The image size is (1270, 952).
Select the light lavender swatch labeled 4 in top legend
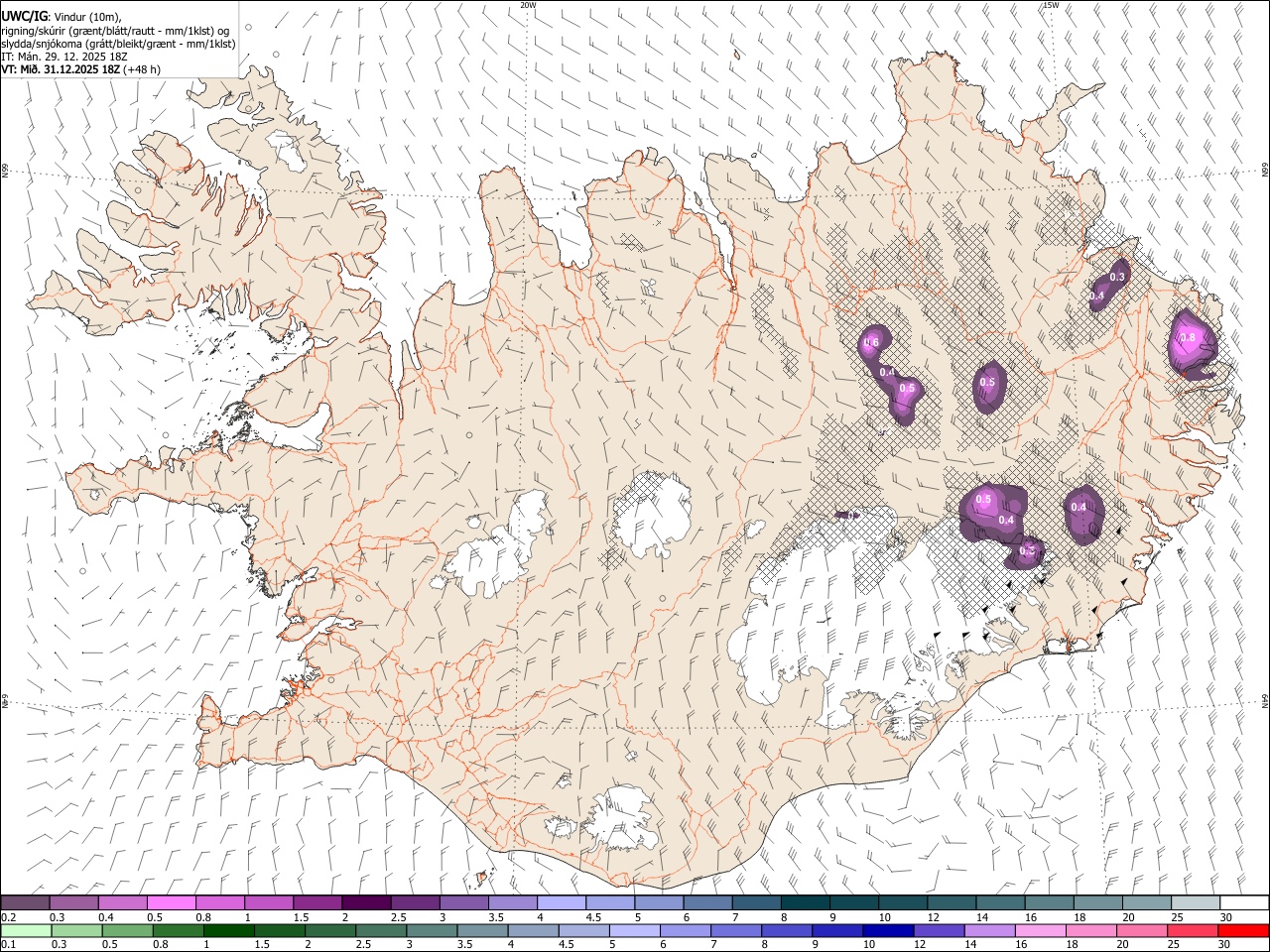click(562, 903)
